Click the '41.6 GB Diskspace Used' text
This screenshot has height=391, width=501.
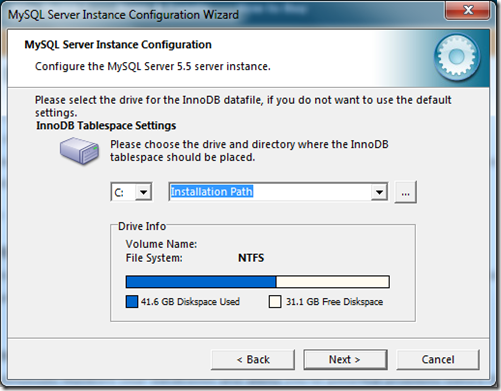pyautogui.click(x=190, y=302)
